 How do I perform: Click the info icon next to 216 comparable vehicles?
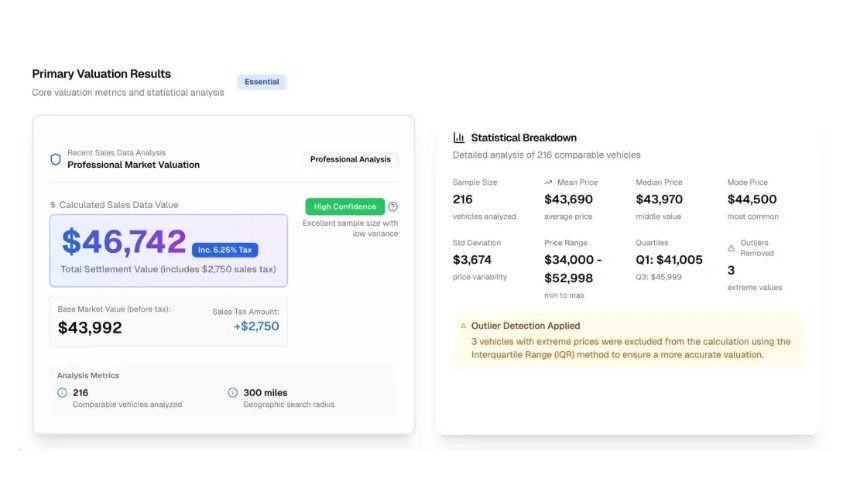coord(62,393)
